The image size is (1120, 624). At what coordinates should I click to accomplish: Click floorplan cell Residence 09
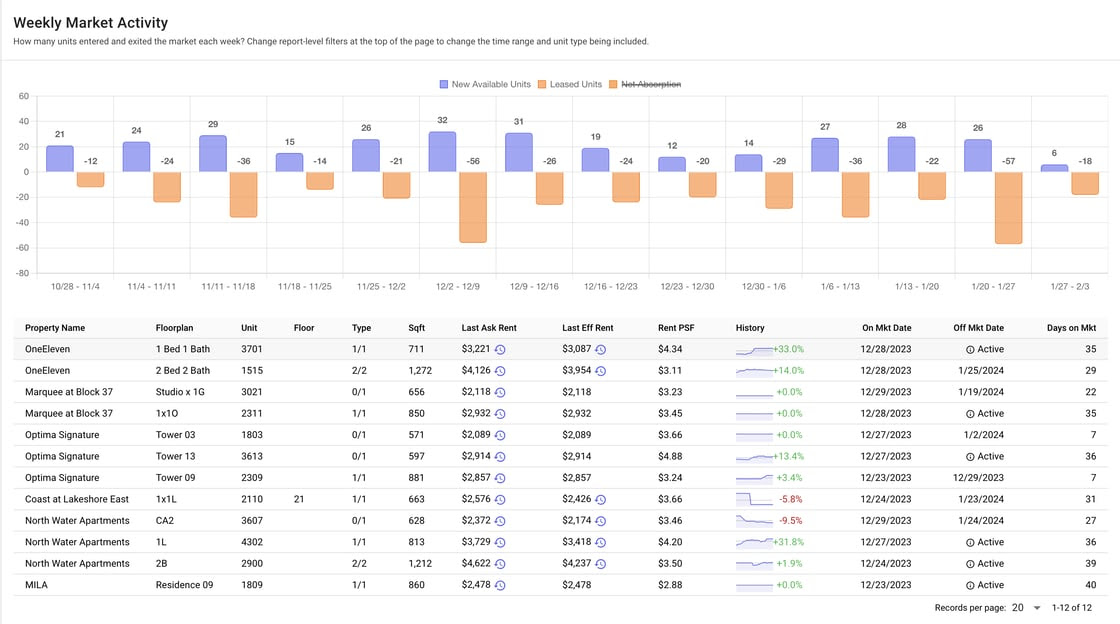pos(184,585)
